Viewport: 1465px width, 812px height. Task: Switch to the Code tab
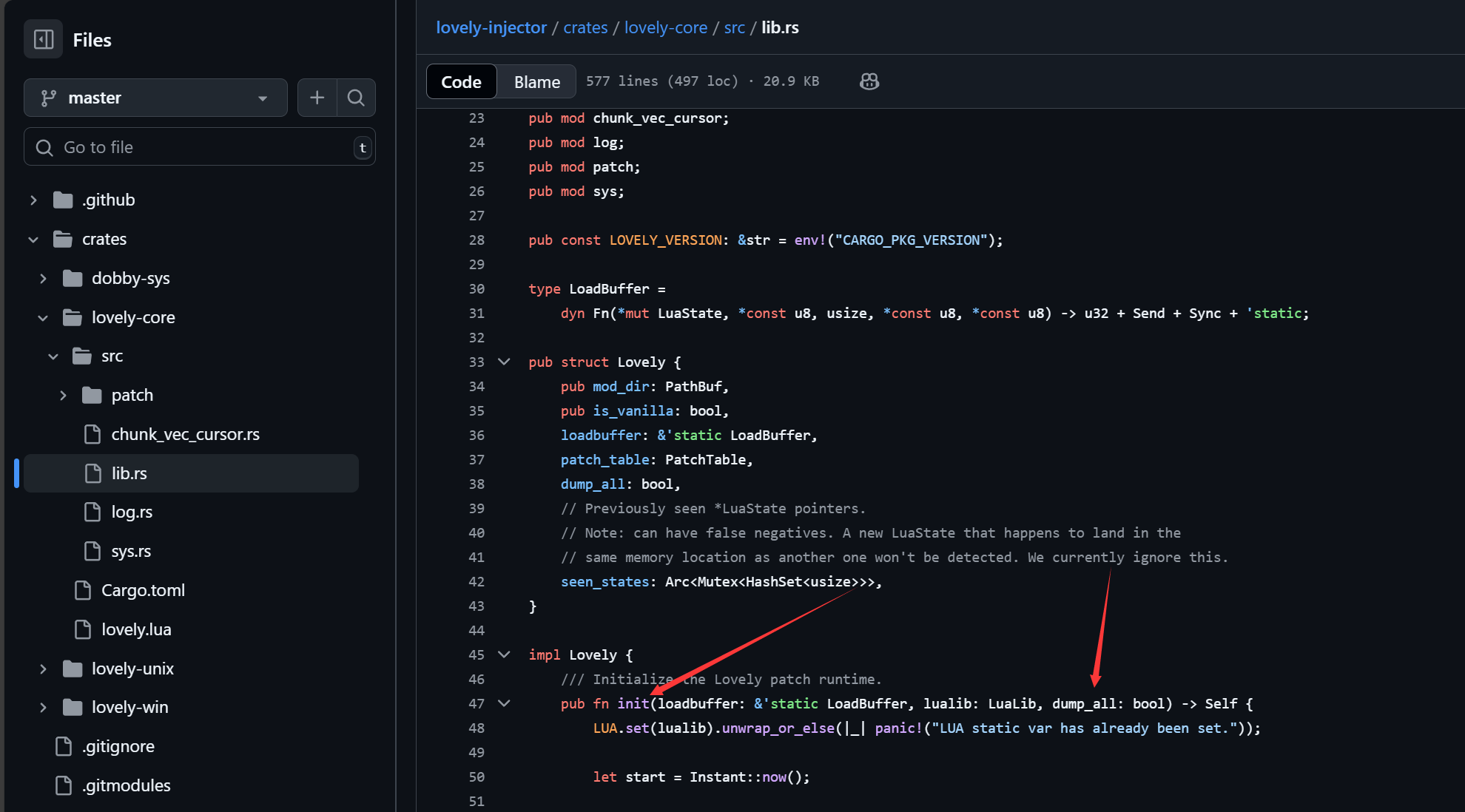coord(461,81)
